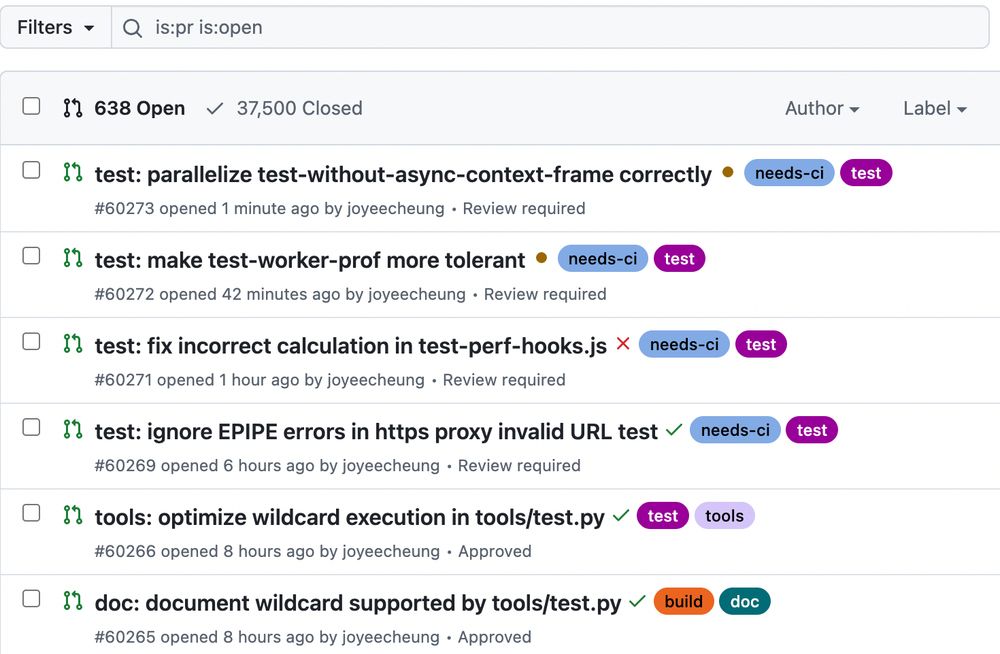Check the box for PR #60272
Image resolution: width=1000 pixels, height=654 pixels.
(x=32, y=256)
